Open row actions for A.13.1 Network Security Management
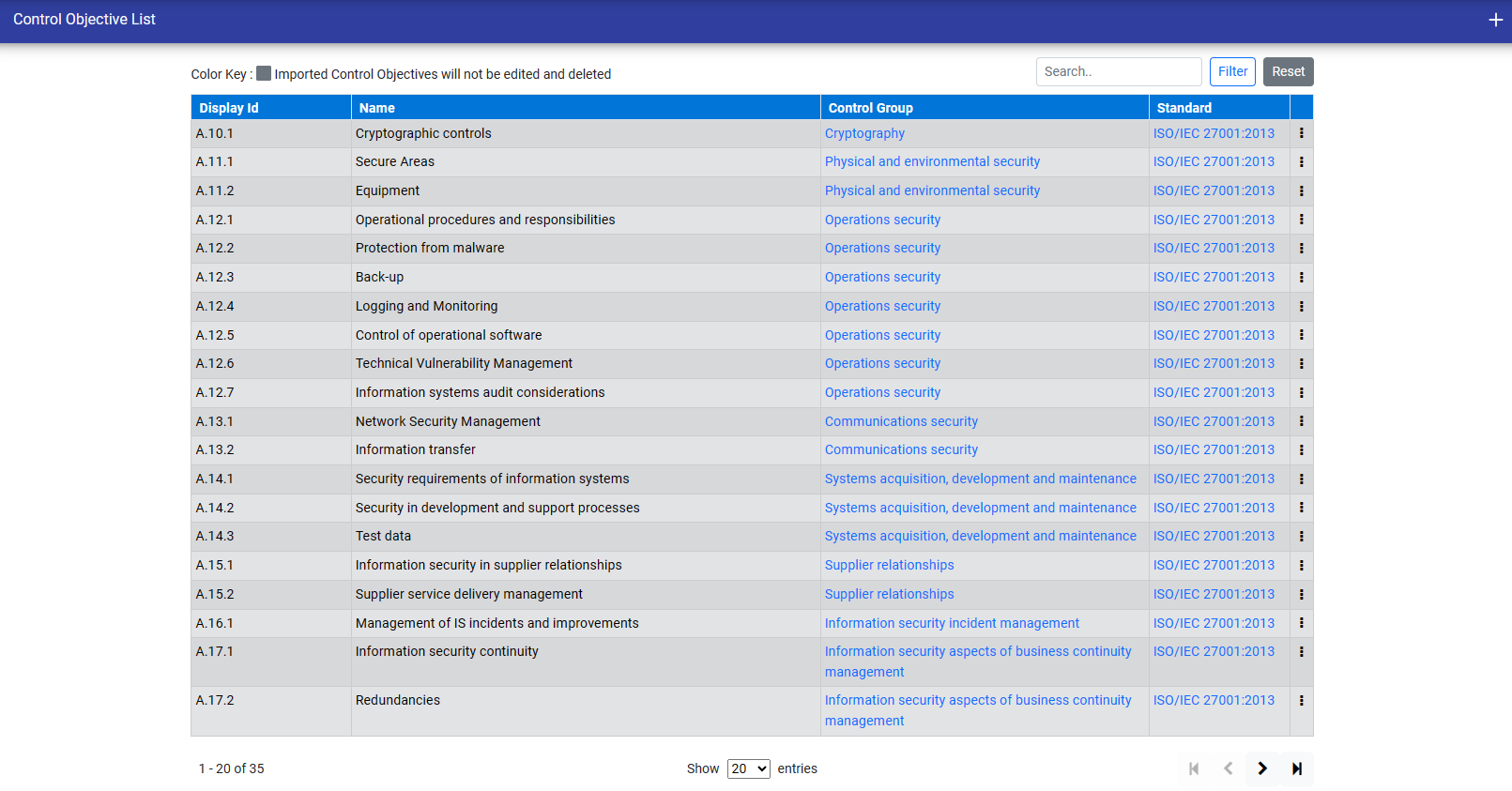1512x791 pixels. coord(1301,421)
